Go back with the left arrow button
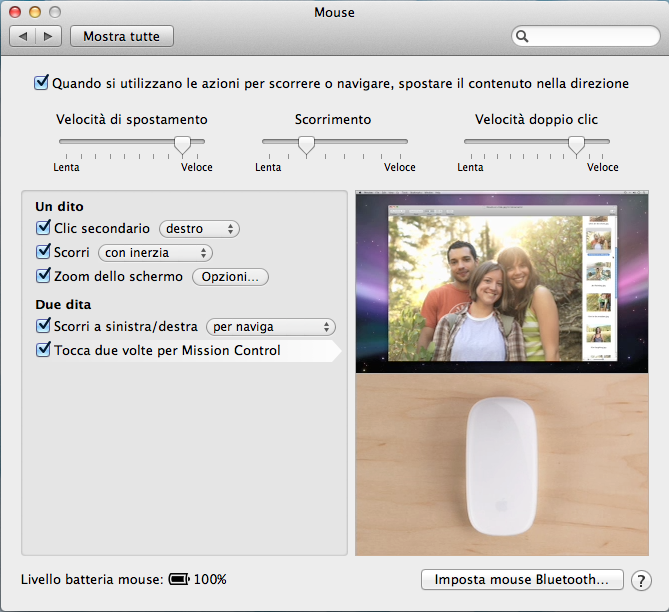 23,36
